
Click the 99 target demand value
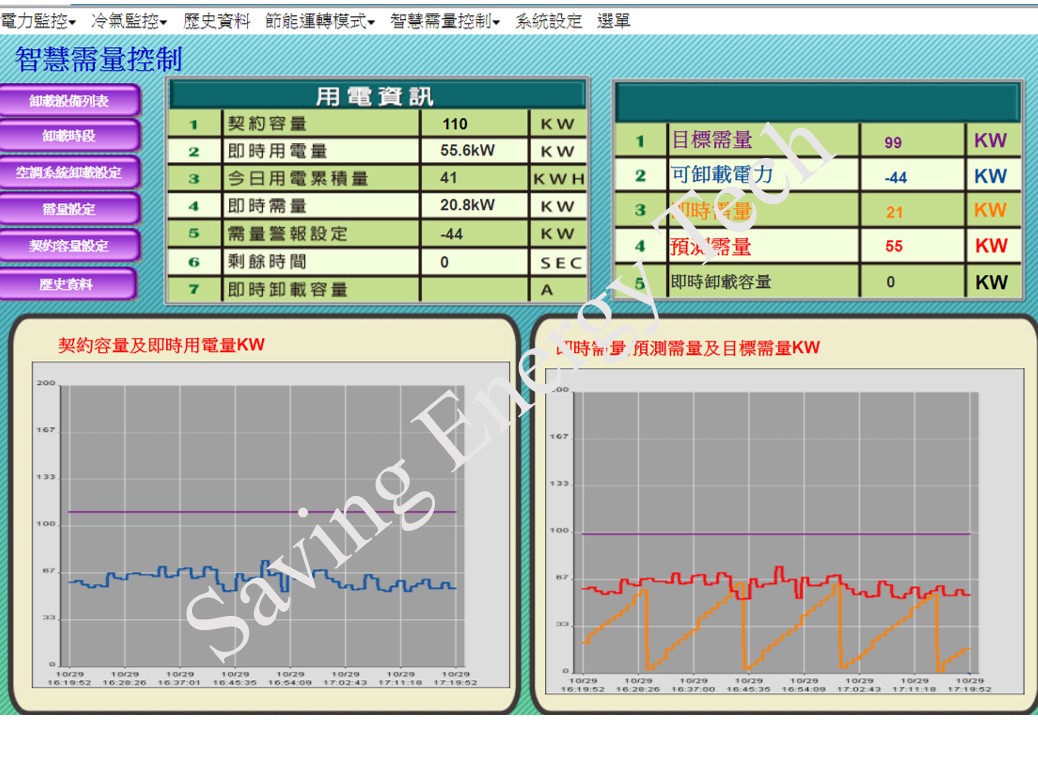893,142
